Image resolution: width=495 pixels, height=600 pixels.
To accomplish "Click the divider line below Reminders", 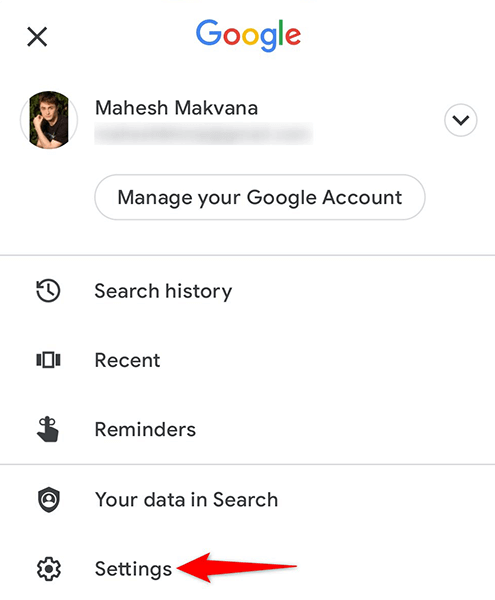I will coord(248,465).
